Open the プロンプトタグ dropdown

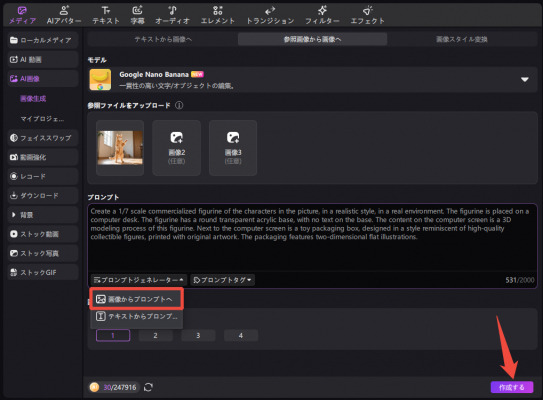[x=222, y=280]
